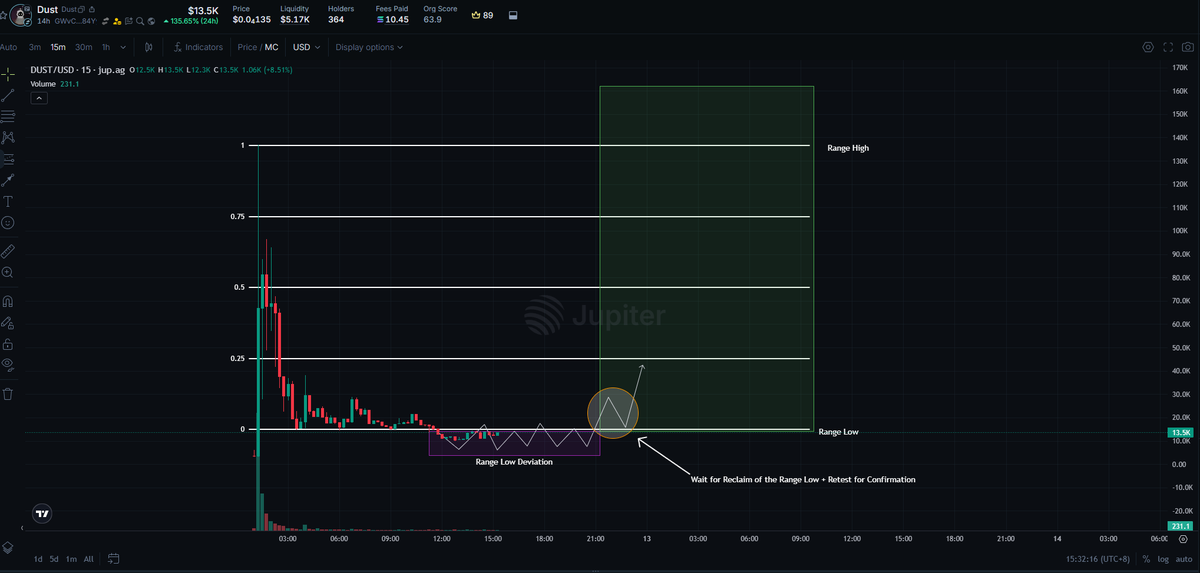Viewport: 1200px width, 573px height.
Task: Select the ruler measure tool
Action: point(8,250)
